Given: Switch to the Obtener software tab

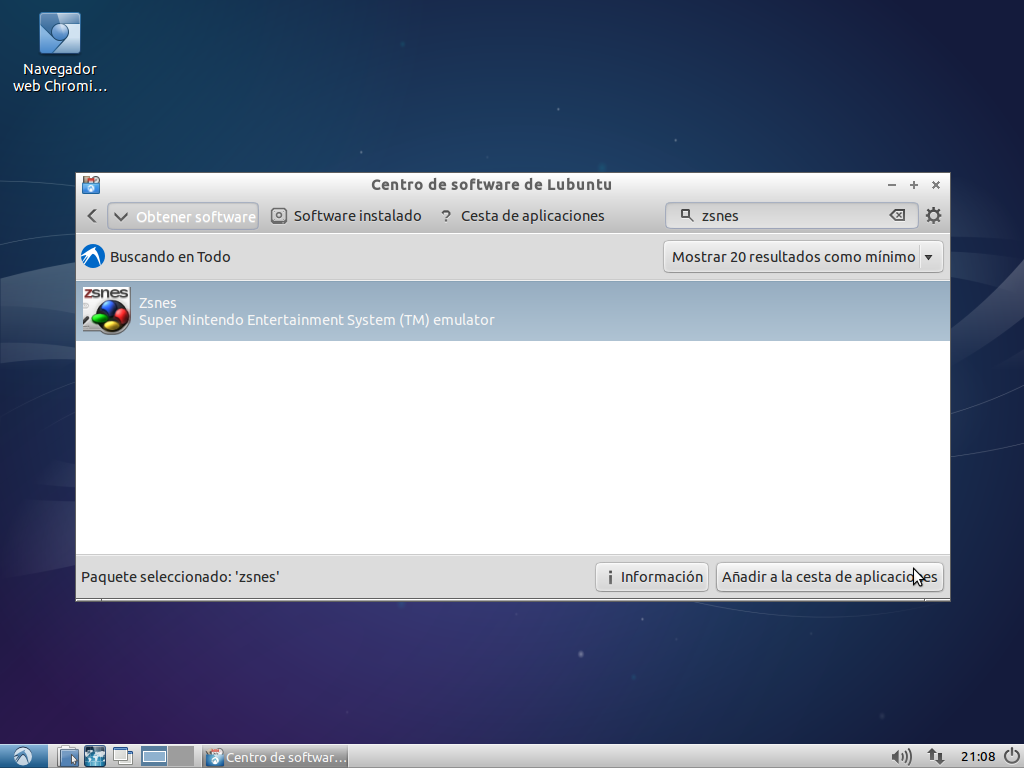Looking at the screenshot, I should pos(184,216).
